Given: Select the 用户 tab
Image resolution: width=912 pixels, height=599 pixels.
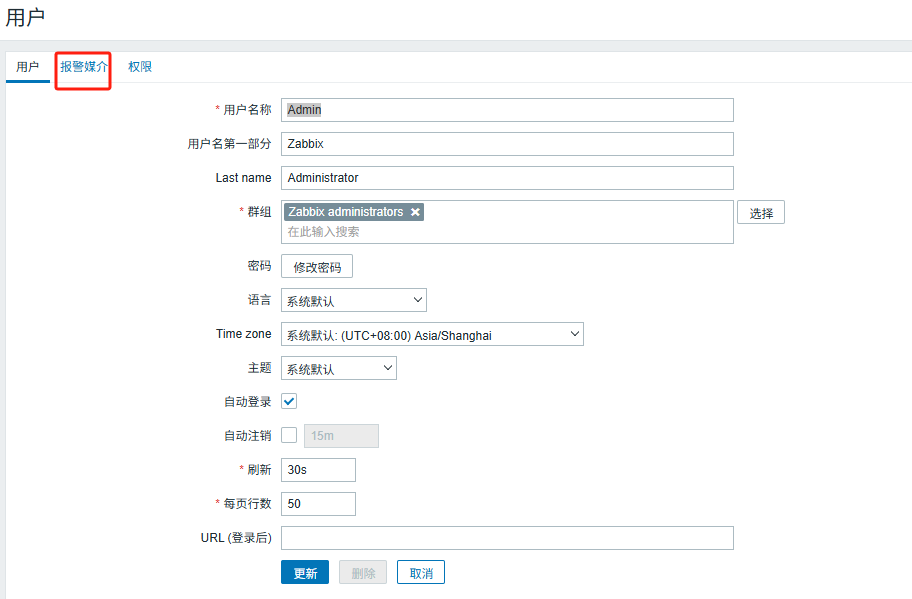Looking at the screenshot, I should click(27, 67).
